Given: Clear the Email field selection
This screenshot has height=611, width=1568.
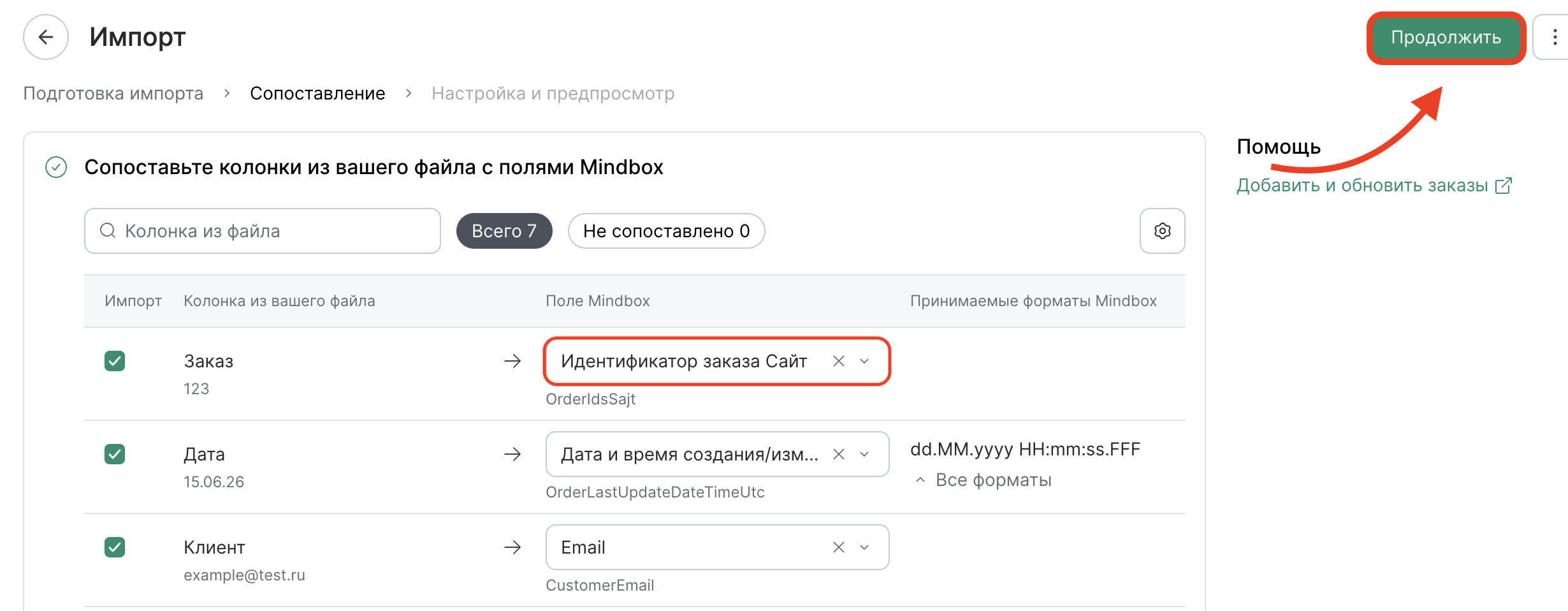Looking at the screenshot, I should point(839,547).
